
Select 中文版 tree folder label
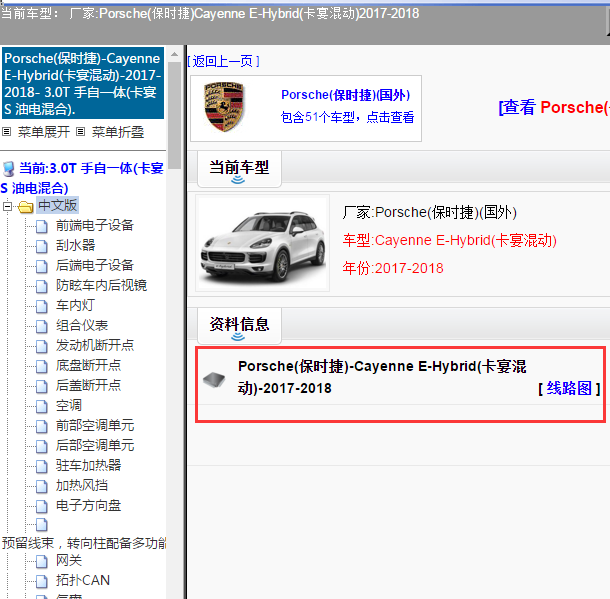coord(58,205)
